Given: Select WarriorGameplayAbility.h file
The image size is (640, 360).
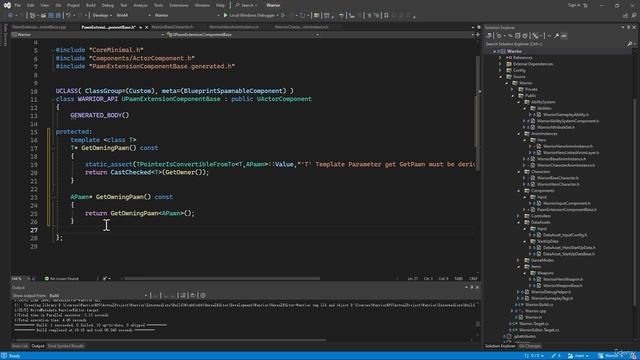Looking at the screenshot, I should (566, 115).
